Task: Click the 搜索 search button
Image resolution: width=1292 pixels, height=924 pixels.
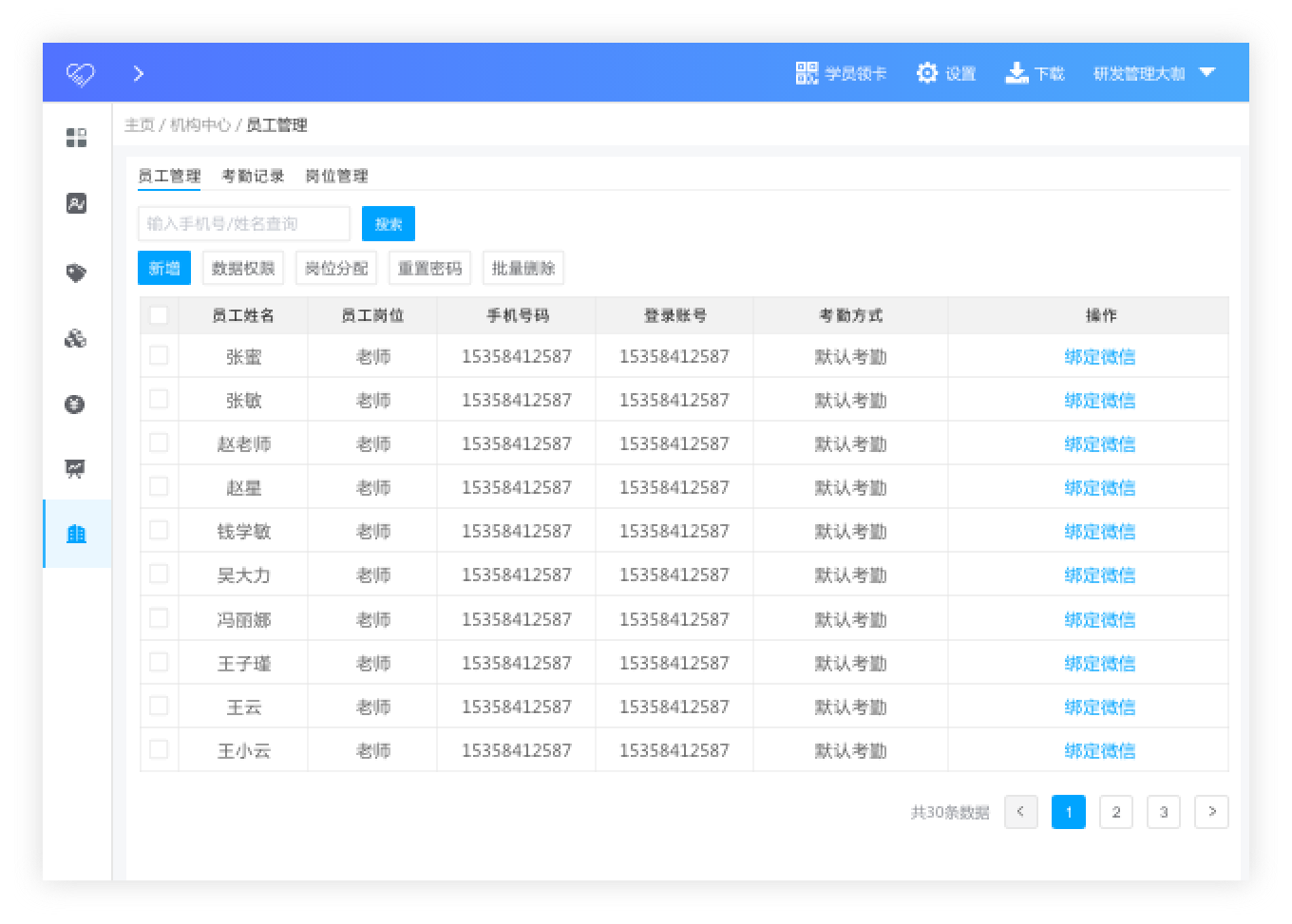Action: (389, 224)
